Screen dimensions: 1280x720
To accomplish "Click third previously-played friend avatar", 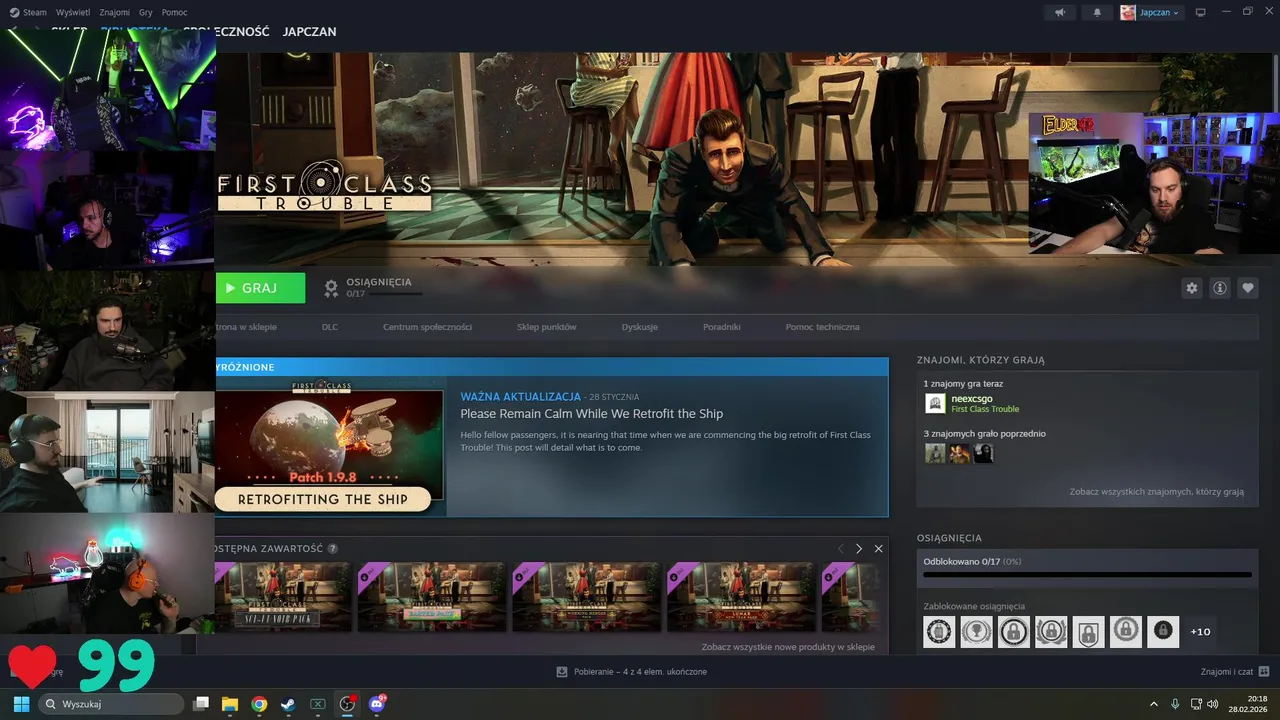I will 983,453.
